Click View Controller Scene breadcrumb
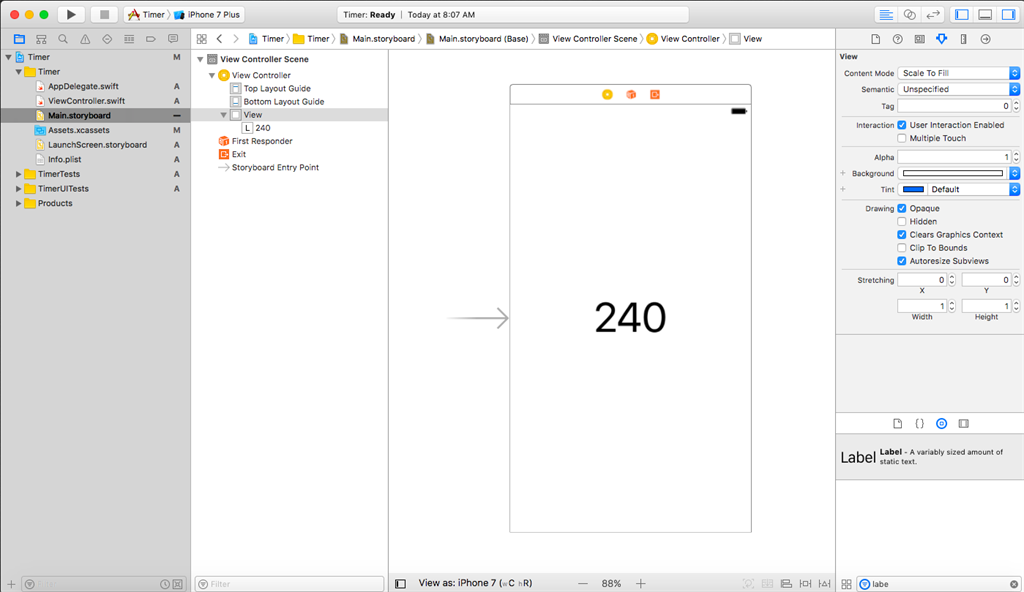Image resolution: width=1024 pixels, height=592 pixels. pos(588,39)
